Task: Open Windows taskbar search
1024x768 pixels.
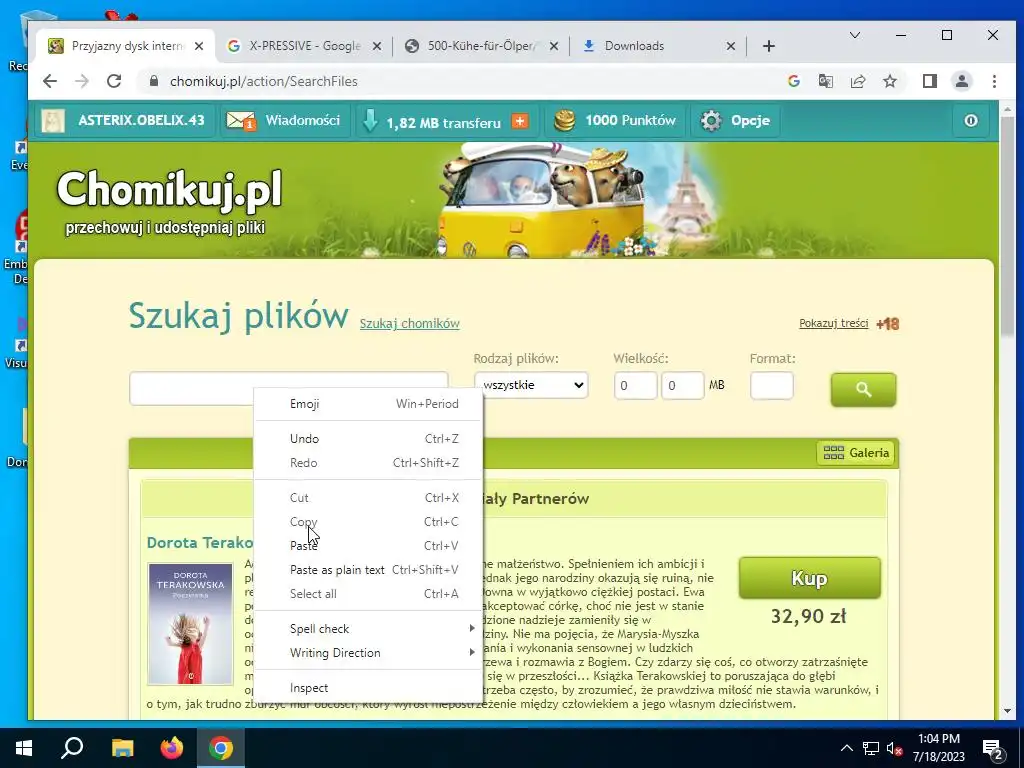Action: 72,748
